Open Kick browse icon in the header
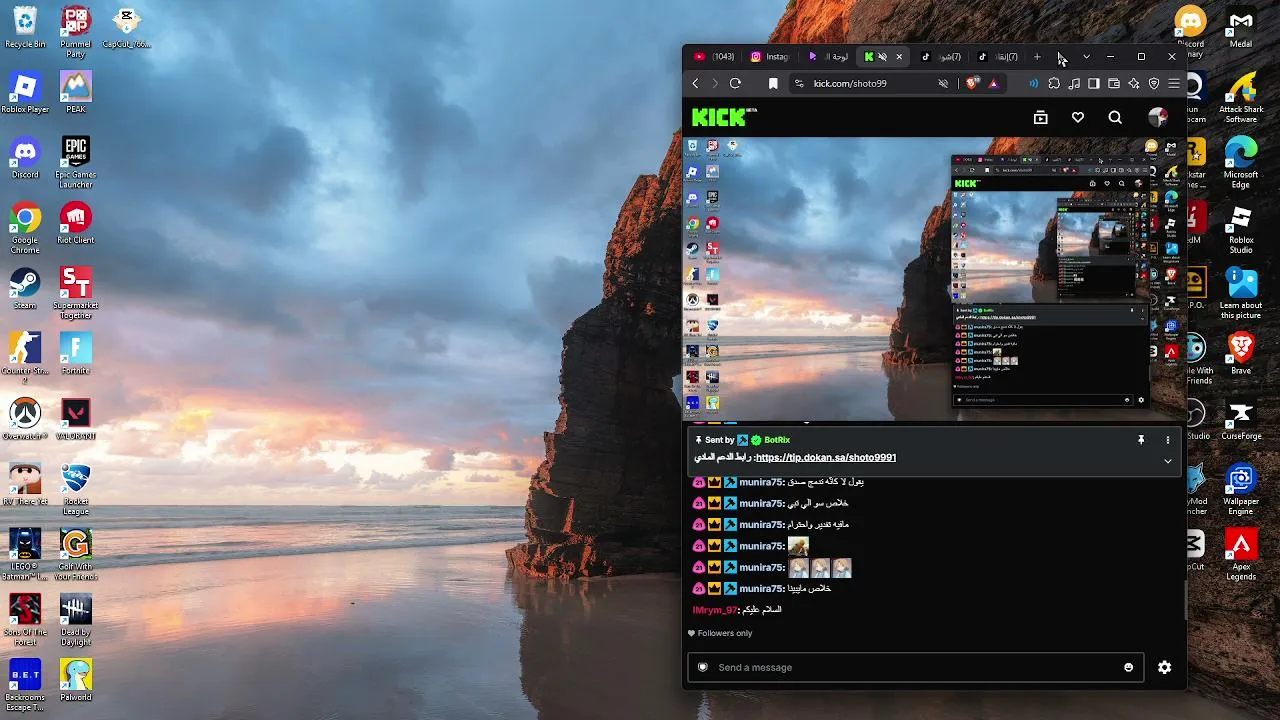 1040,117
